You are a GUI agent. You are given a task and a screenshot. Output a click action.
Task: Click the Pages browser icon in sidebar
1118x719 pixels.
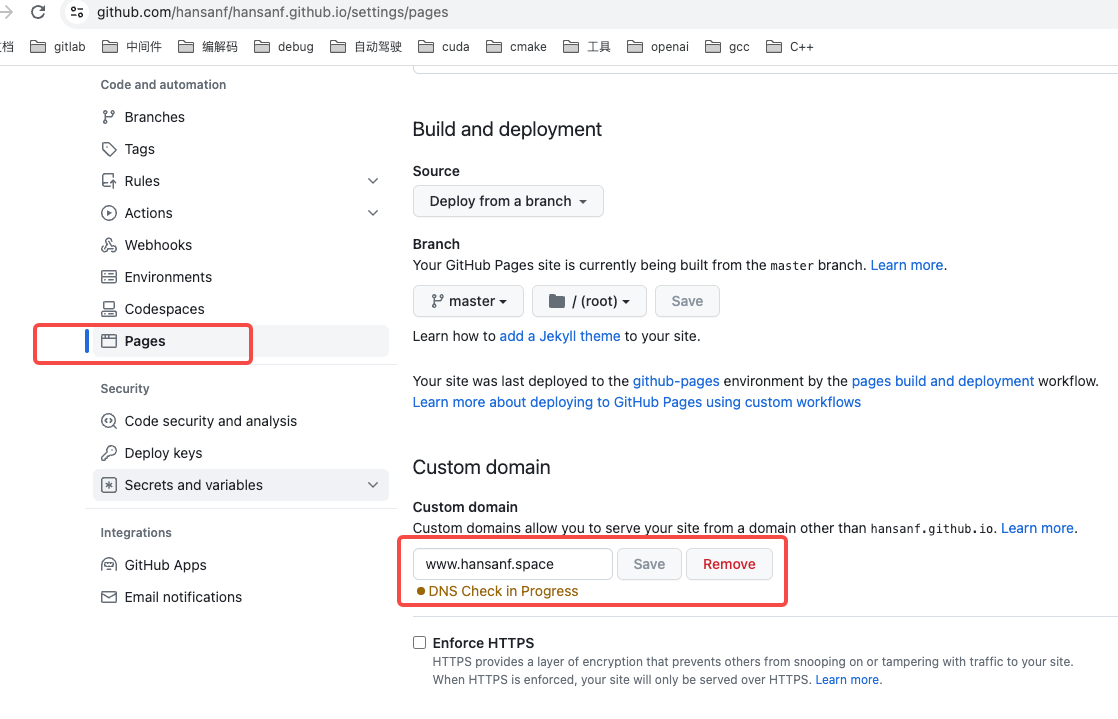(108, 341)
